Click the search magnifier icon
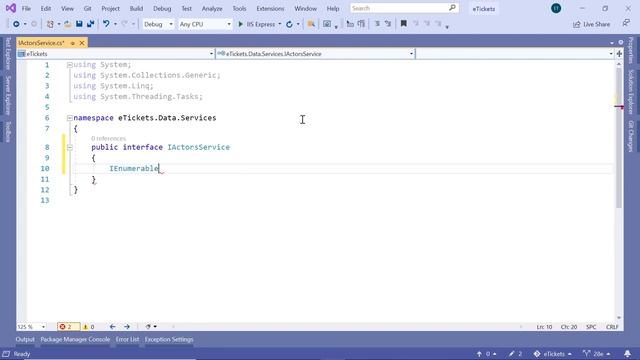The height and width of the screenshot is (360, 640). click(452, 8)
